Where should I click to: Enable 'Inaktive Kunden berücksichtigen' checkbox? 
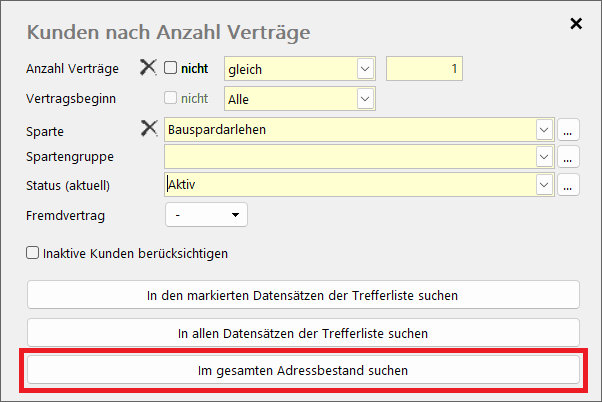pyautogui.click(x=33, y=253)
